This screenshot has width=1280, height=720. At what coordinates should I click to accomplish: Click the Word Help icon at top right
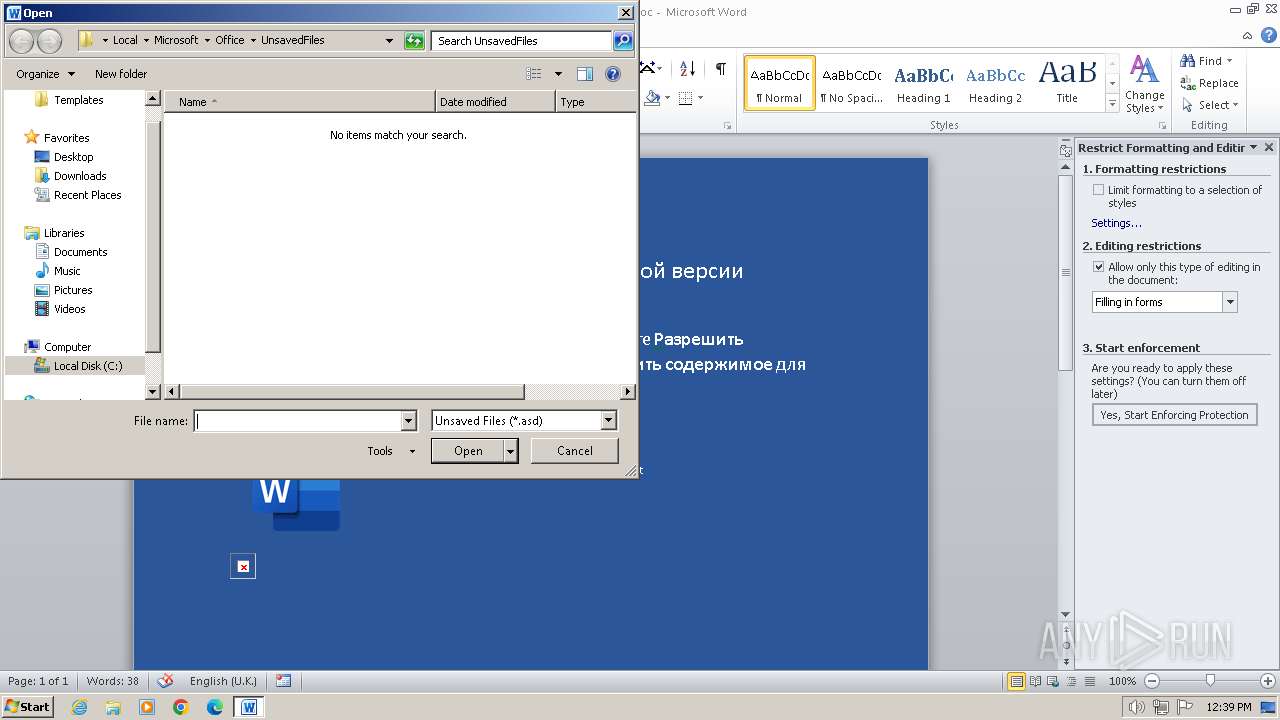click(x=1268, y=35)
